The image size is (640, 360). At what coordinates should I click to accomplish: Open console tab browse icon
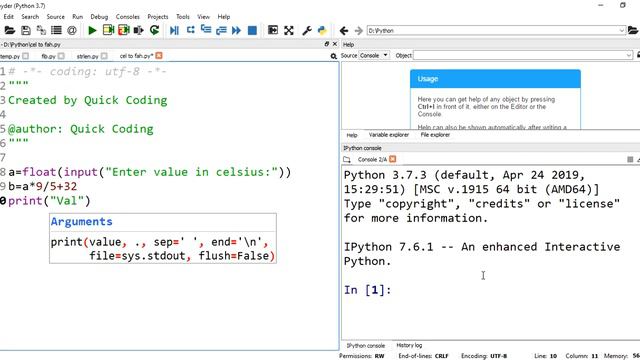(x=347, y=159)
